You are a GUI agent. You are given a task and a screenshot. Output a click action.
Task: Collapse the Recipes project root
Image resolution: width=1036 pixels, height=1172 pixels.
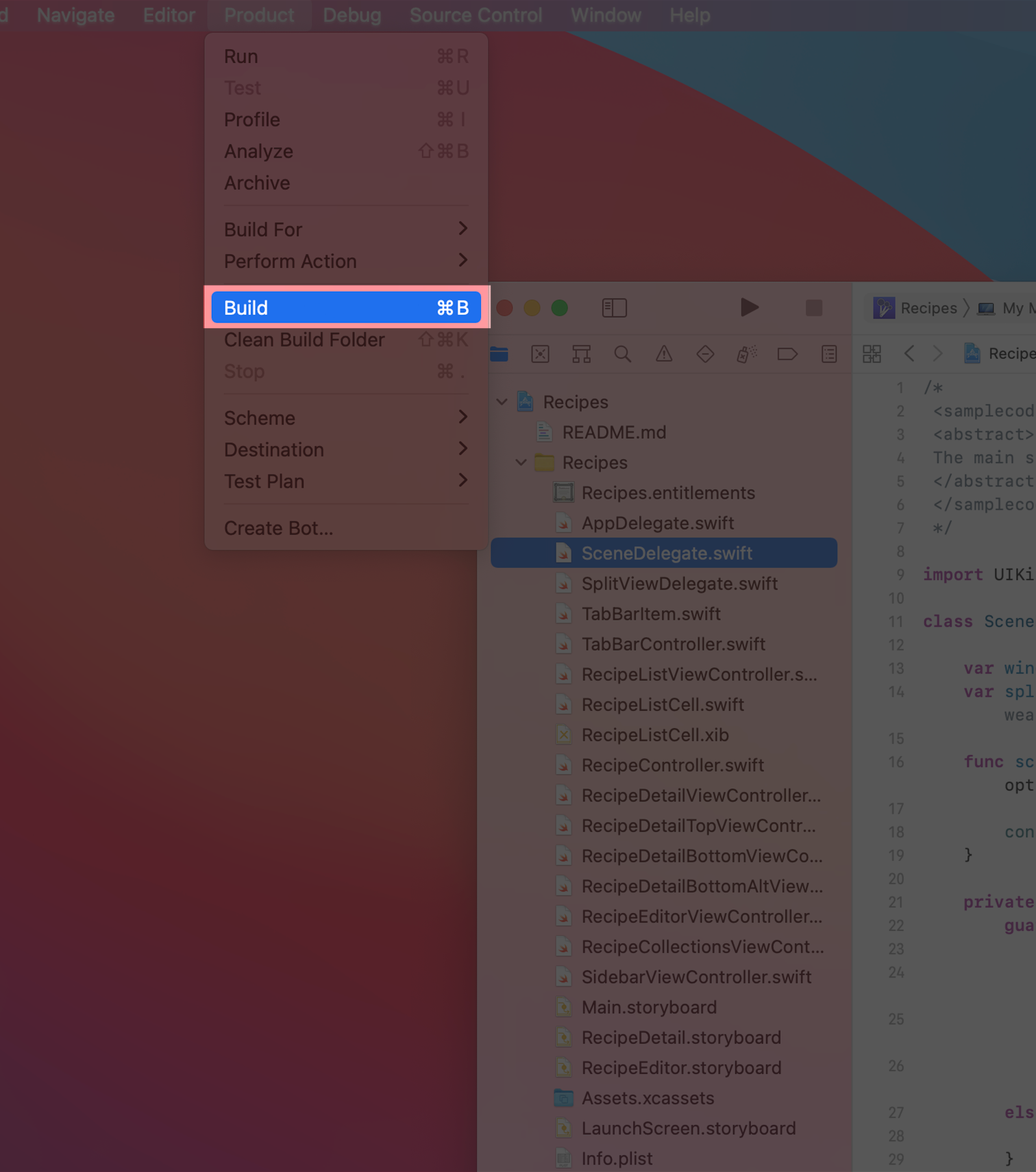click(502, 402)
